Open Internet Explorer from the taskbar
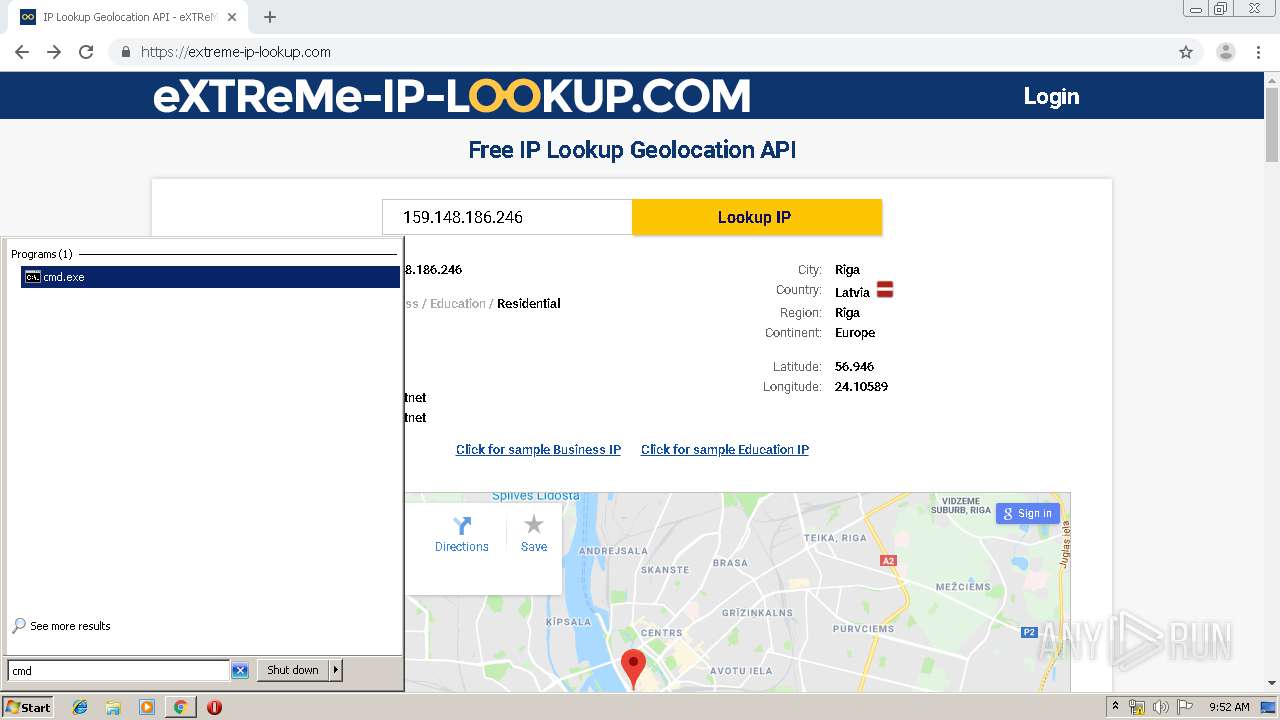The image size is (1280, 720). click(x=80, y=707)
